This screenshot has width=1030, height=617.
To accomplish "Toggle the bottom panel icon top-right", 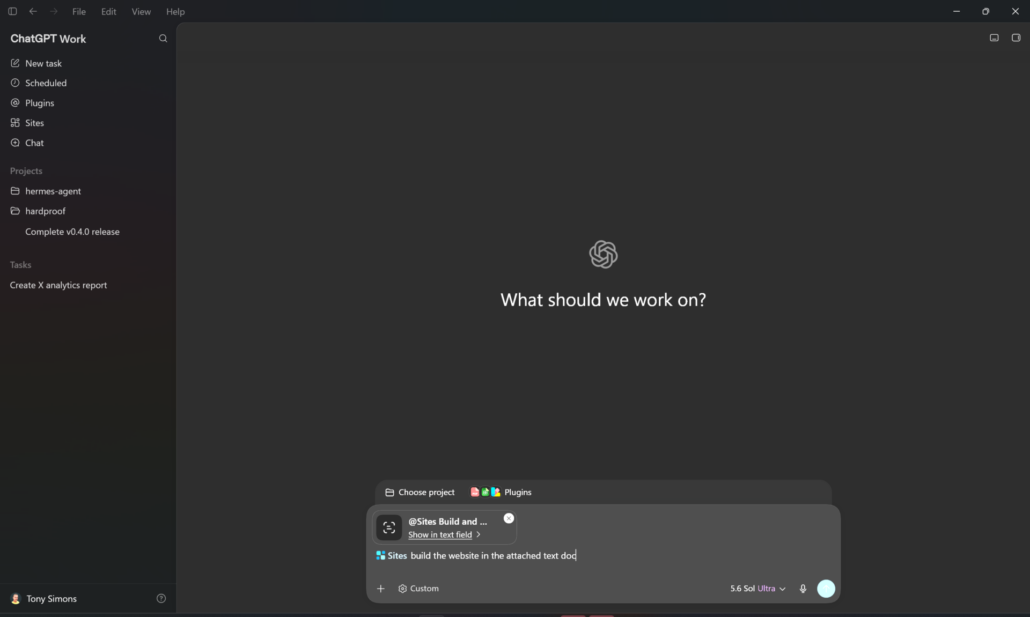I will [994, 37].
